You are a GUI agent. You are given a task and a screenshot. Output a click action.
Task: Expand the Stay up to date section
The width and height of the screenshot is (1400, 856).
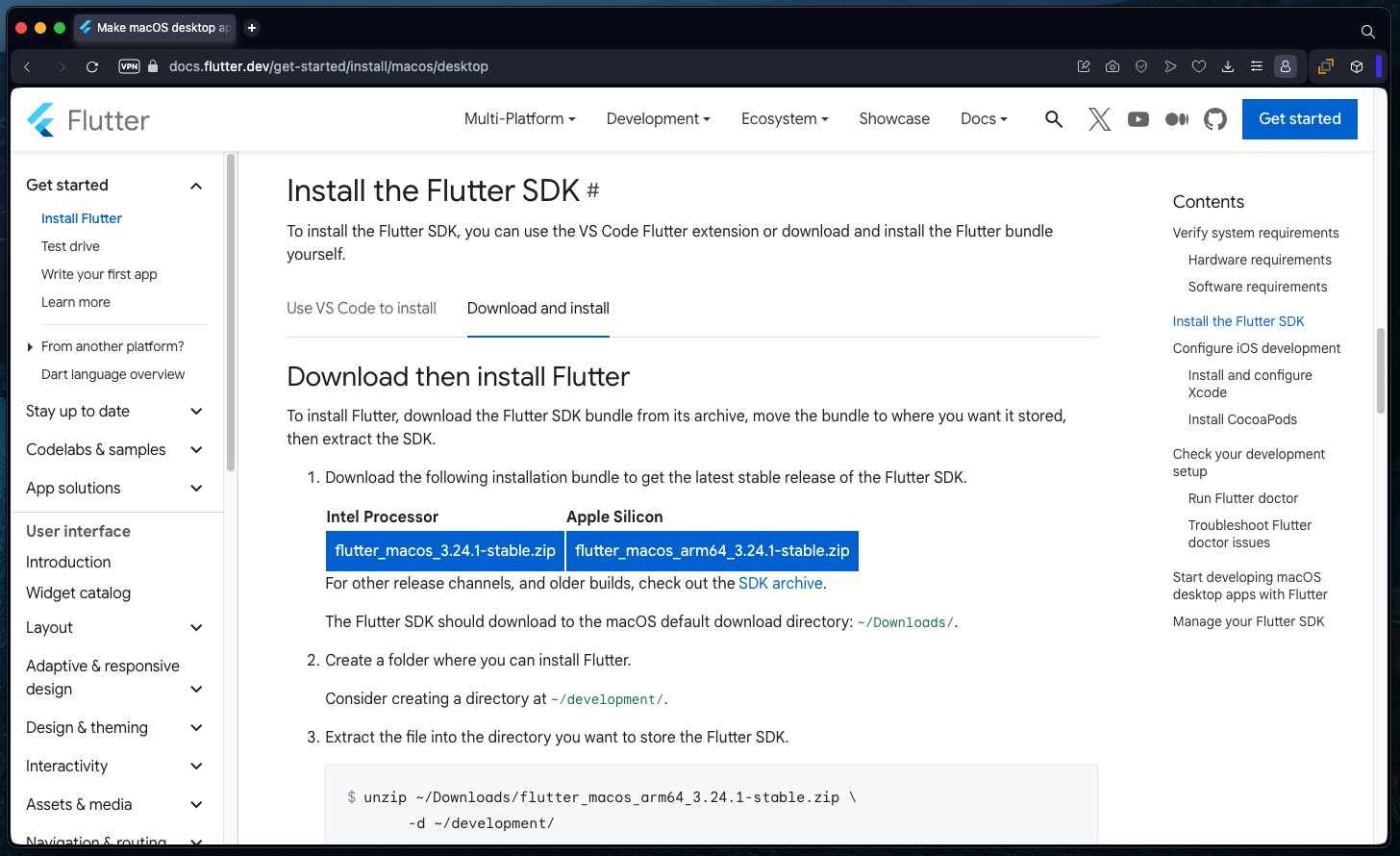tap(113, 412)
